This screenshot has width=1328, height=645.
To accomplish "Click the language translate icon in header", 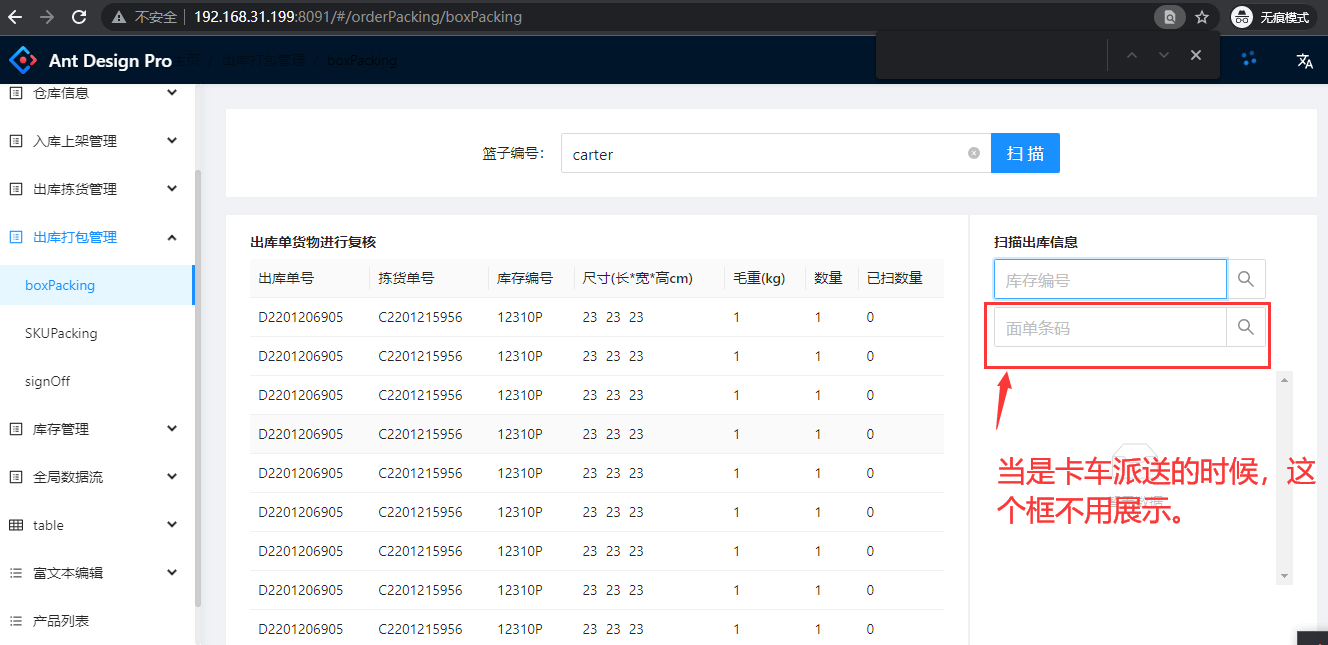I will [x=1304, y=61].
